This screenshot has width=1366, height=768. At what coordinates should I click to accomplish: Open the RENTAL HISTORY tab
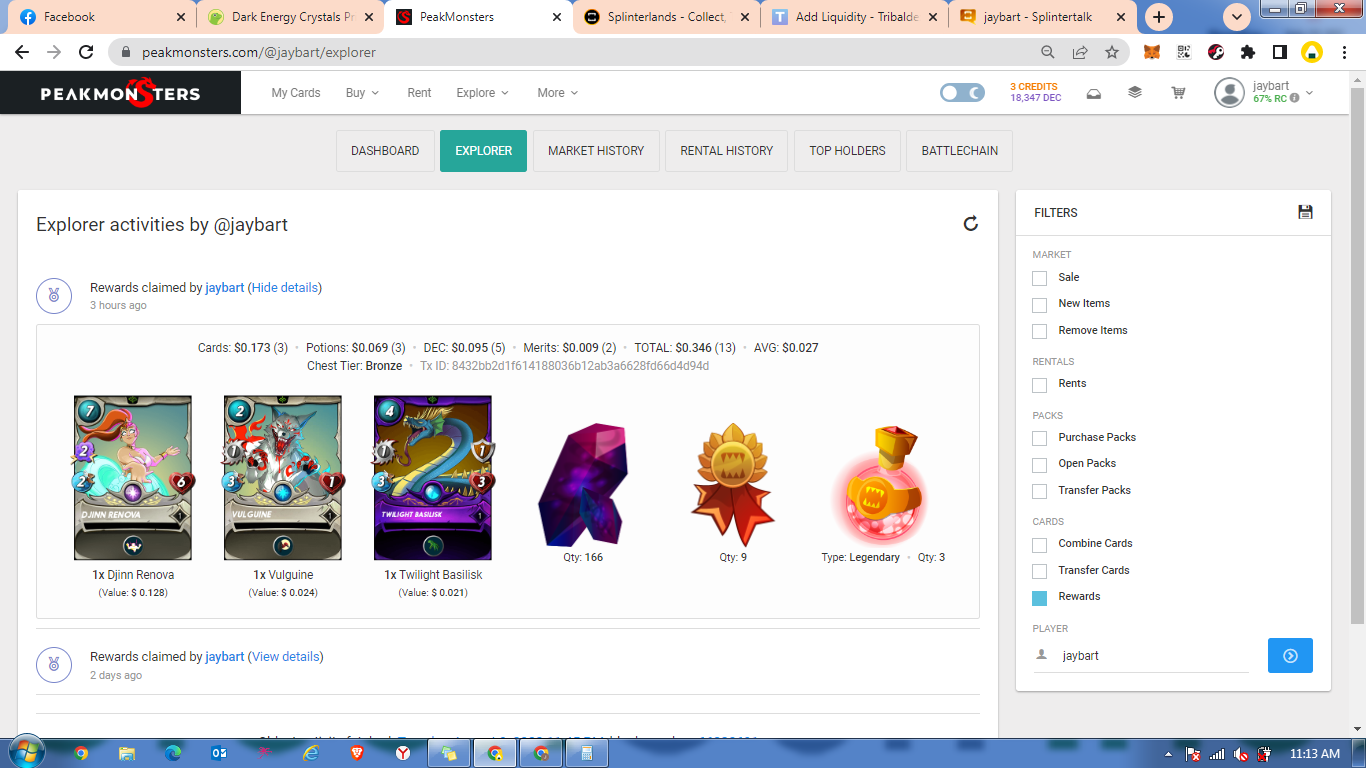pos(727,151)
